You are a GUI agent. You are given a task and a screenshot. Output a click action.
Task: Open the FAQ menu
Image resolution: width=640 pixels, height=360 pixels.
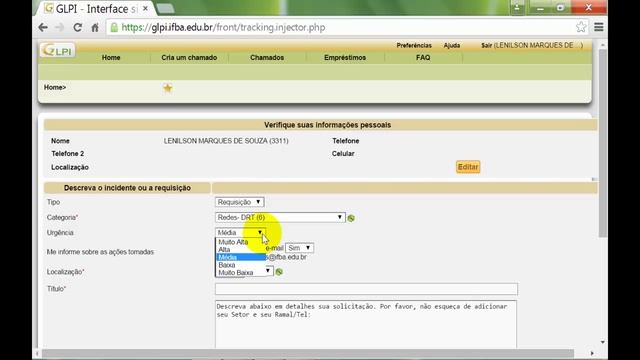(423, 58)
